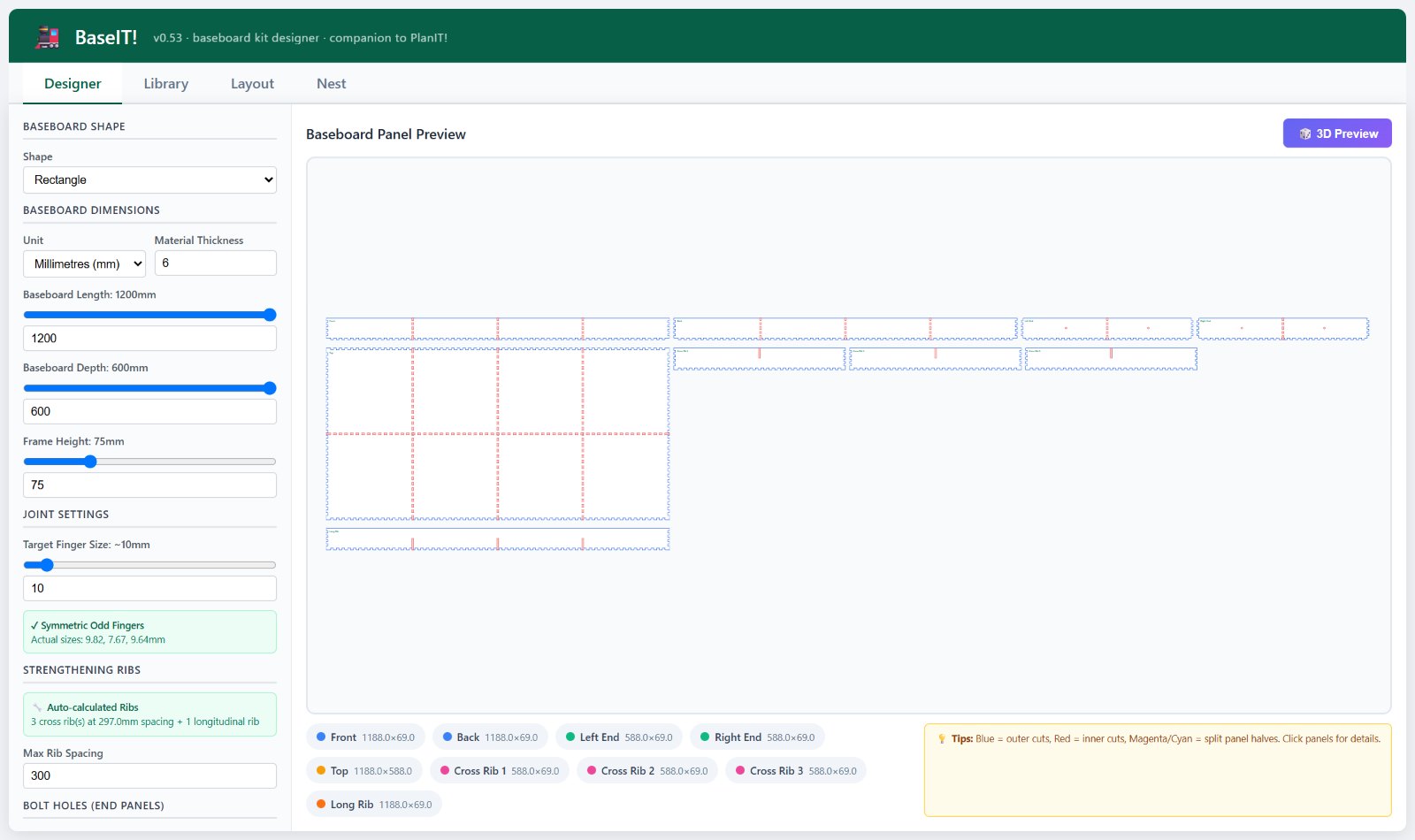Click the Max Rib Spacing field showing 300
Image resolution: width=1415 pixels, height=840 pixels.
(x=149, y=775)
